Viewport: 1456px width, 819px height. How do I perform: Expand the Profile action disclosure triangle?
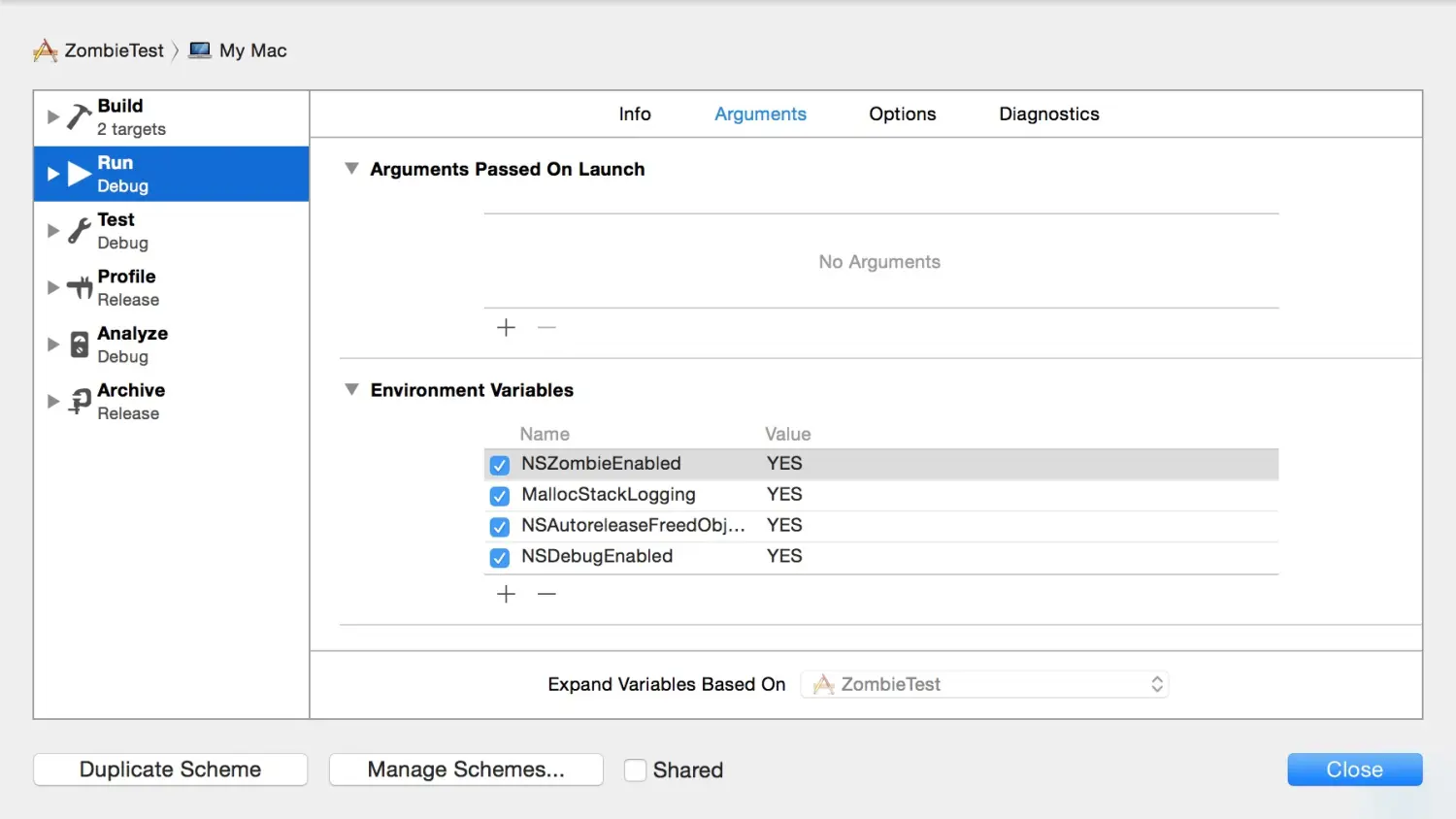click(53, 287)
